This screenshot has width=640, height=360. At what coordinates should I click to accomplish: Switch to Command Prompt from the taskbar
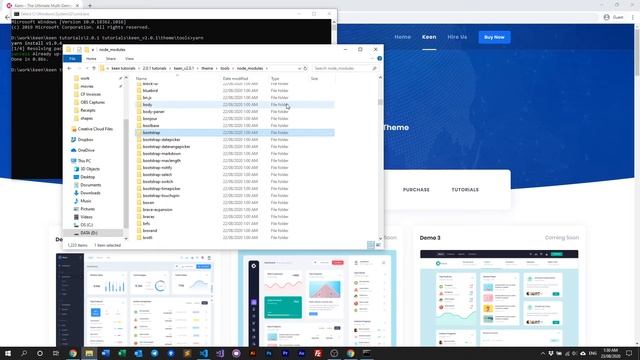click(x=367, y=353)
